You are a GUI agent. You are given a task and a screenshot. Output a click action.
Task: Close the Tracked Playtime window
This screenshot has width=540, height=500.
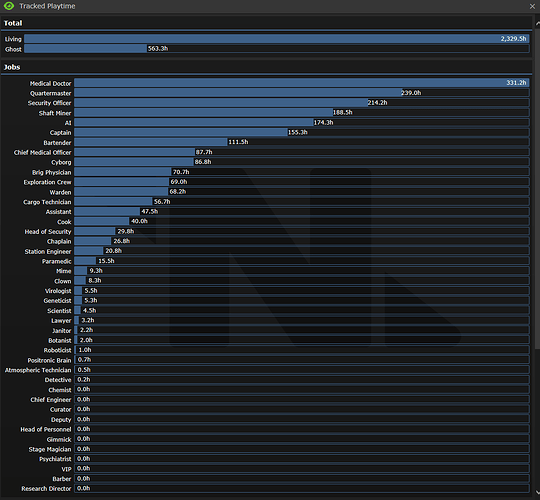coord(532,6)
